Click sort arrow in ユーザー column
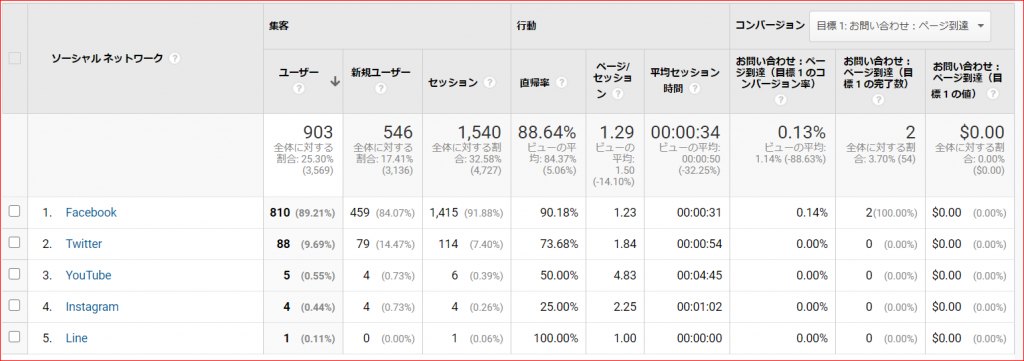1024x361 pixels. tap(335, 82)
